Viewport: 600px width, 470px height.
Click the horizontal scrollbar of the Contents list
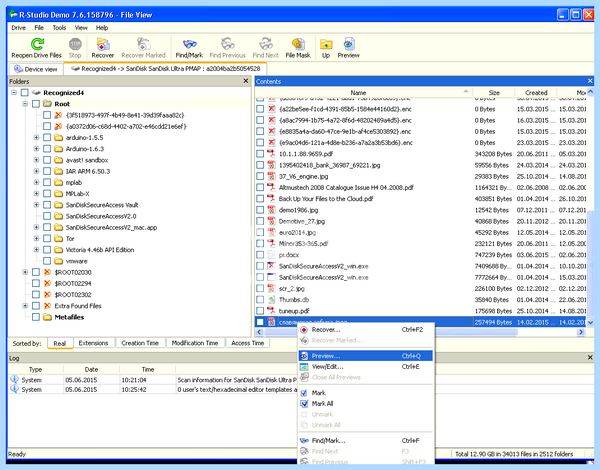pos(420,332)
